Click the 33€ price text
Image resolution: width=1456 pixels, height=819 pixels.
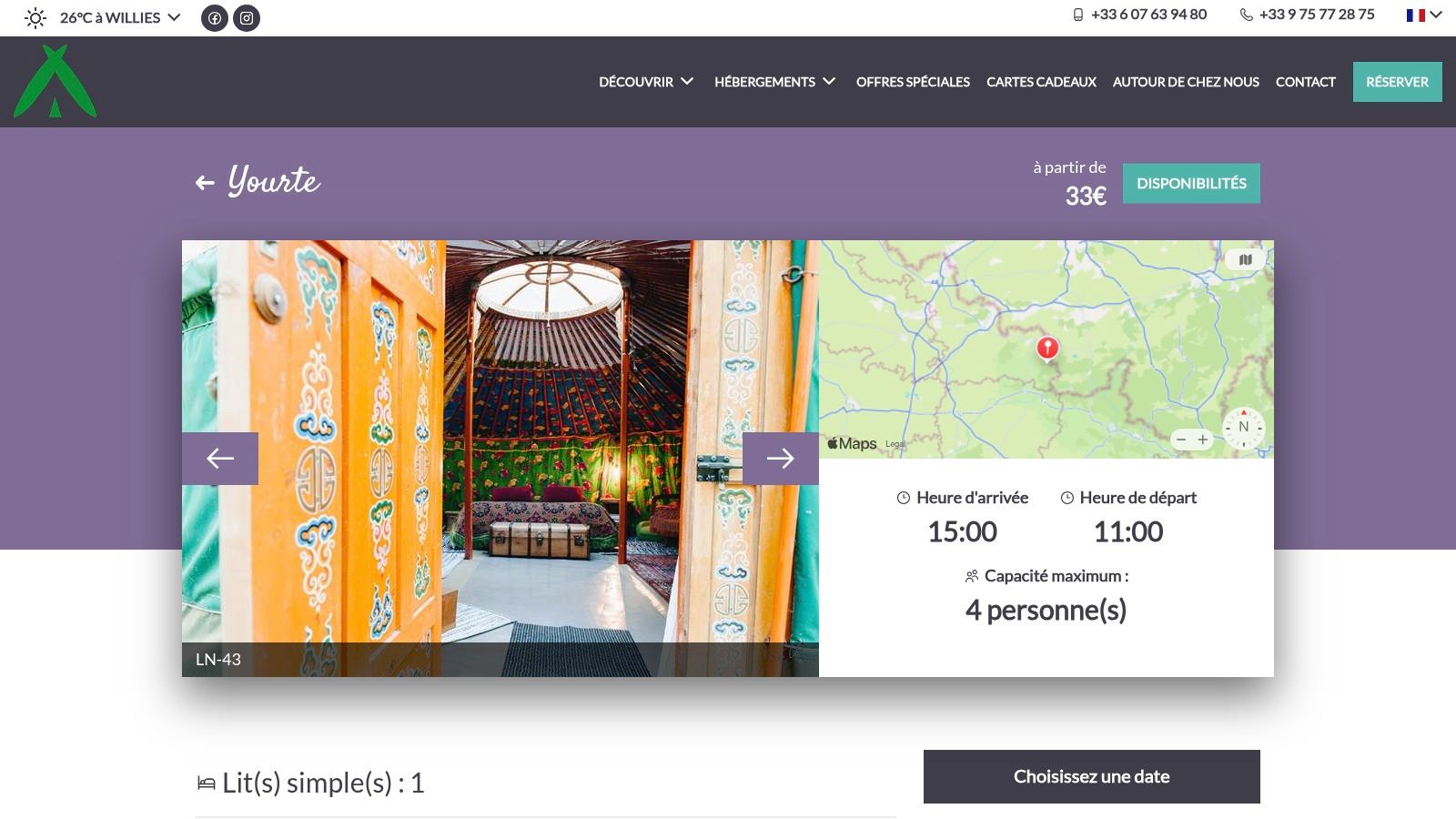coord(1086,196)
